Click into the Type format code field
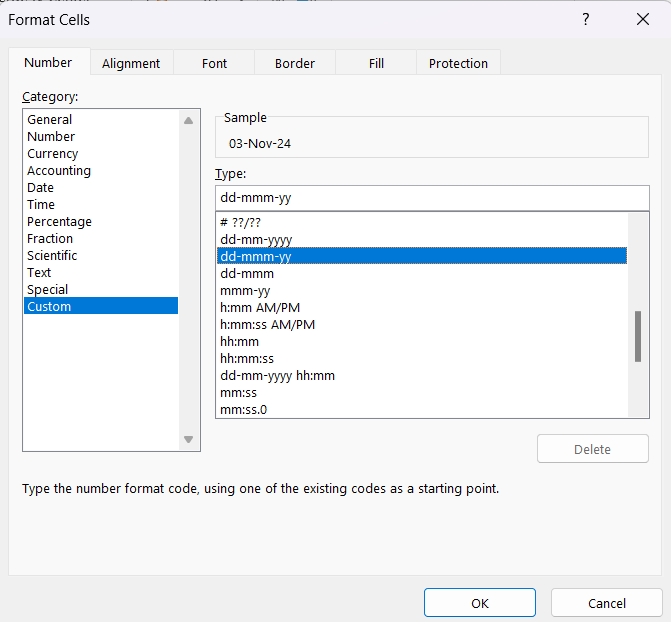The height and width of the screenshot is (622, 671). (432, 198)
